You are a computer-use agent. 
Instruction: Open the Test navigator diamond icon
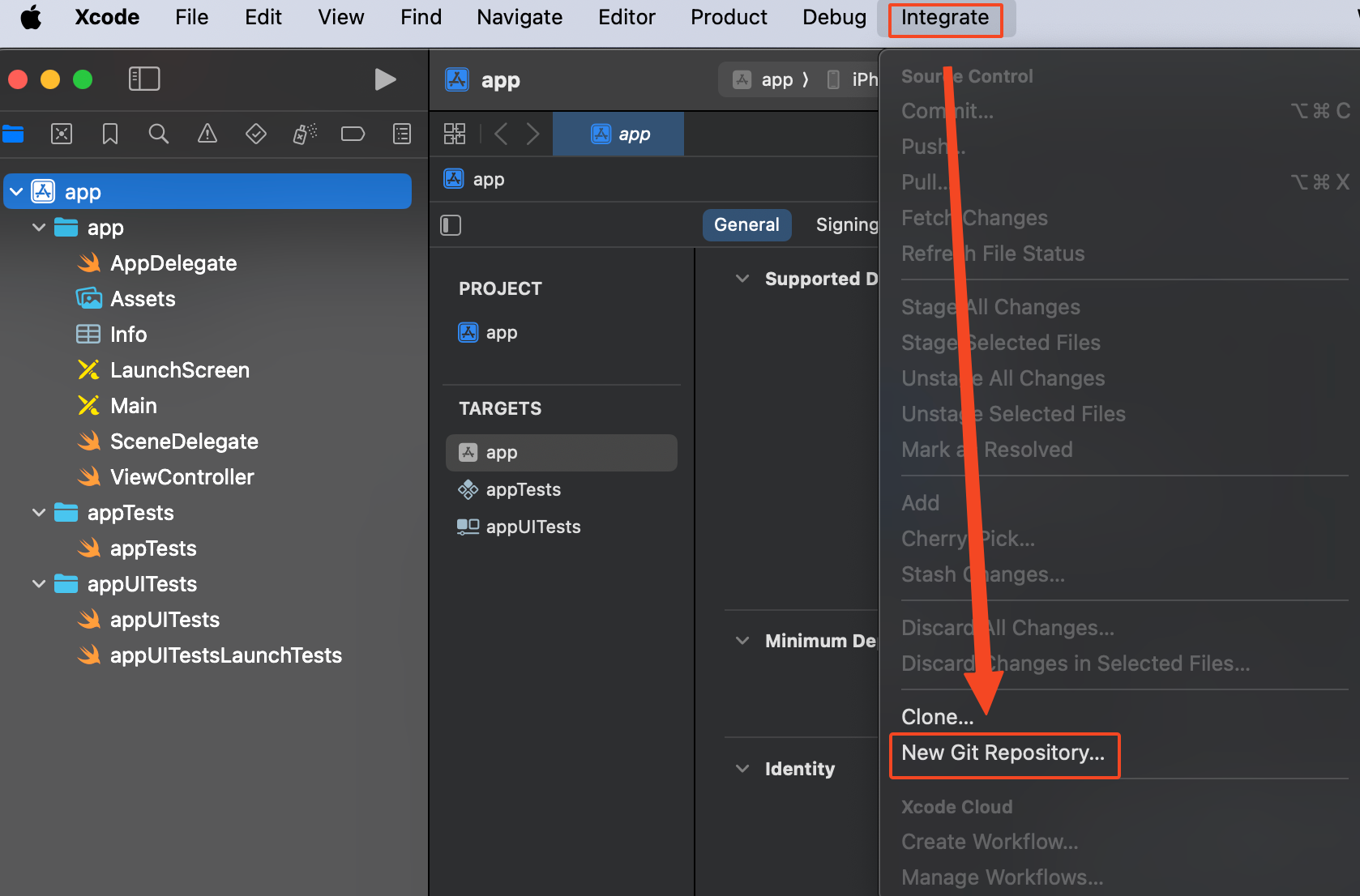256,134
